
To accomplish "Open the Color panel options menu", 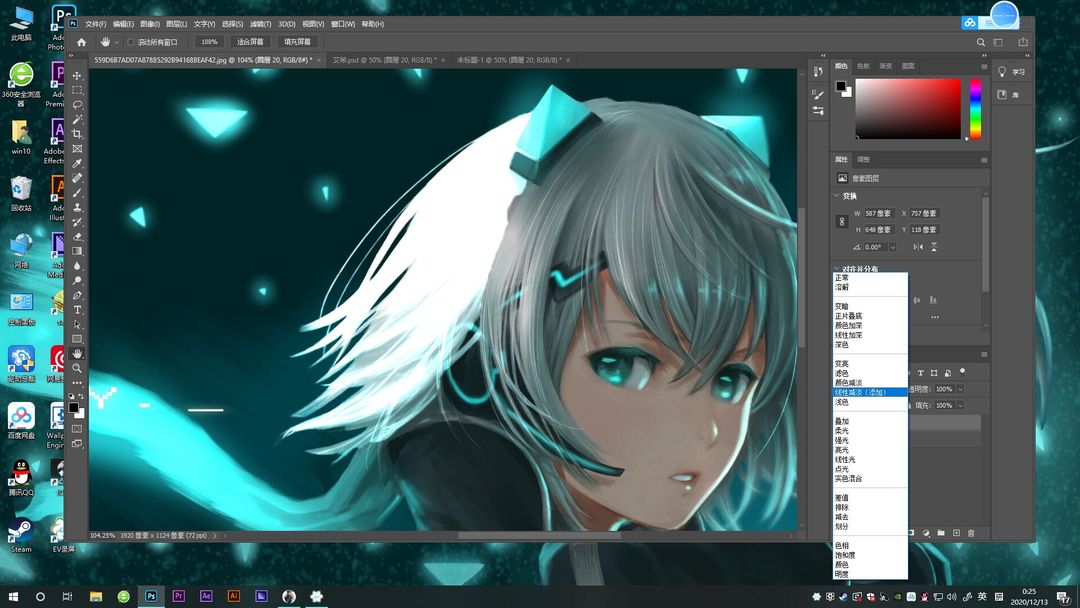I will [984, 66].
